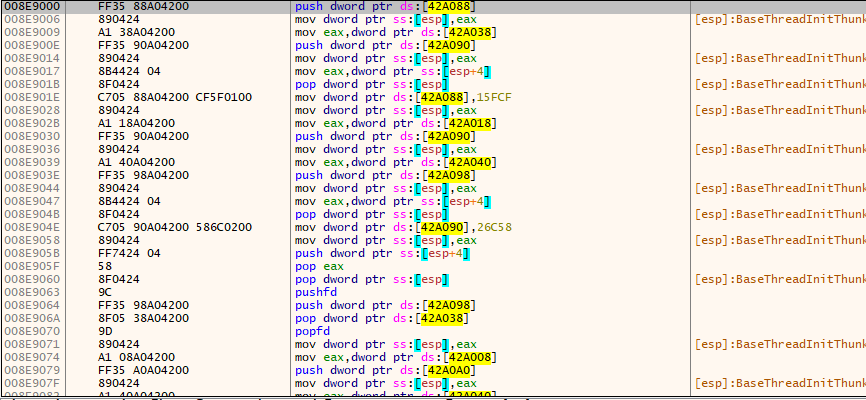
Task: Click opcode bytes A1 40A04200
Action: click(x=136, y=162)
